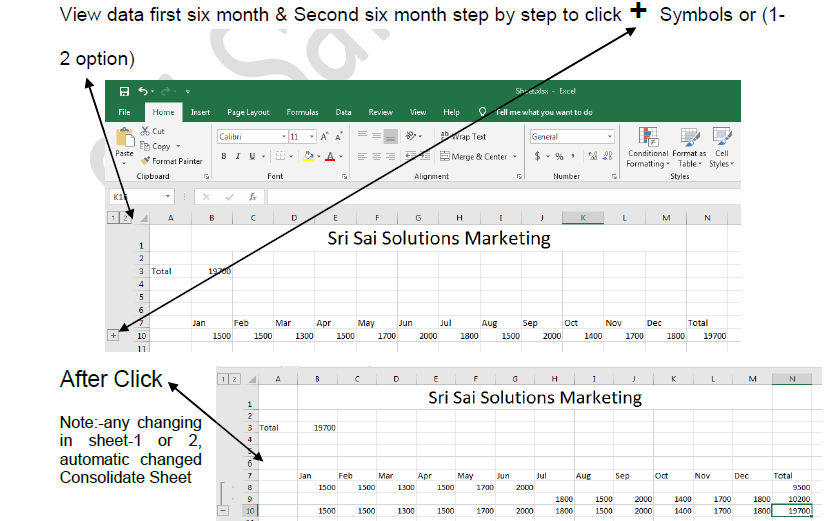
Task: Click the Format as Table icon
Action: [x=688, y=147]
